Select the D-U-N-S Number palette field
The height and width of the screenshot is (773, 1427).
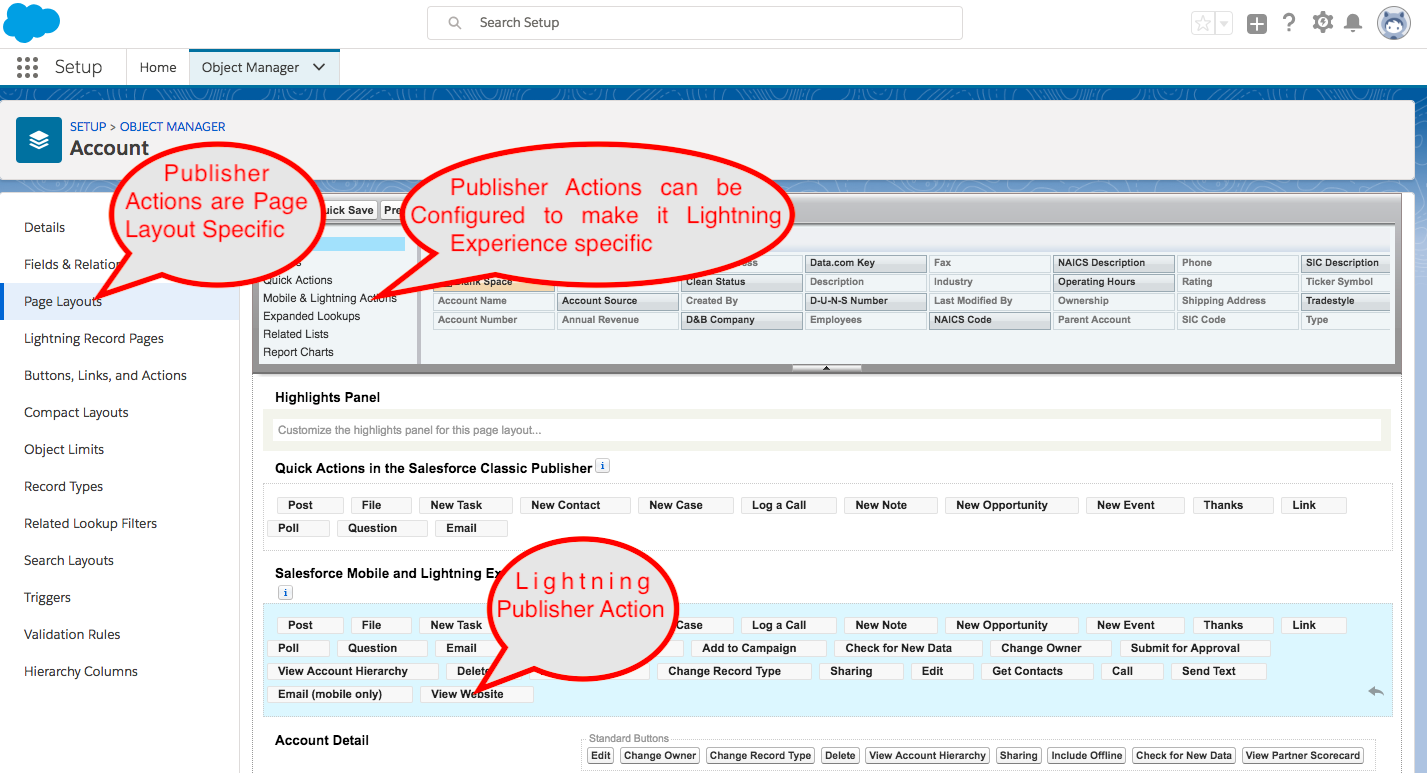[x=866, y=301]
